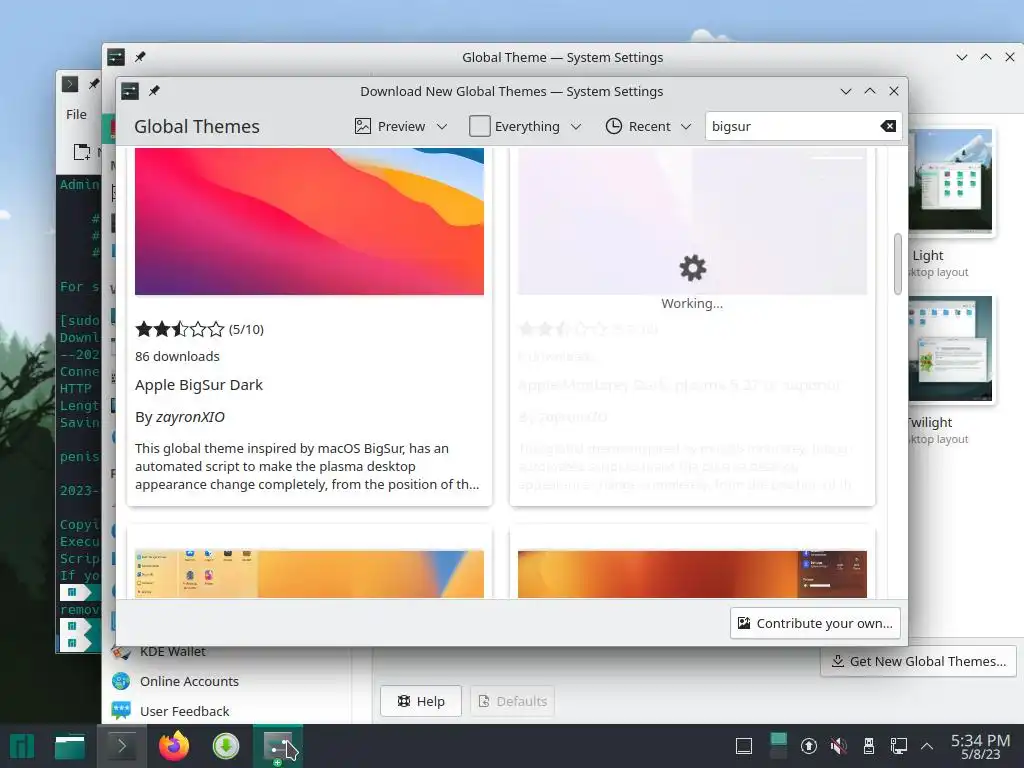
Task: Click the Recent clock icon in toolbar
Action: tap(613, 126)
